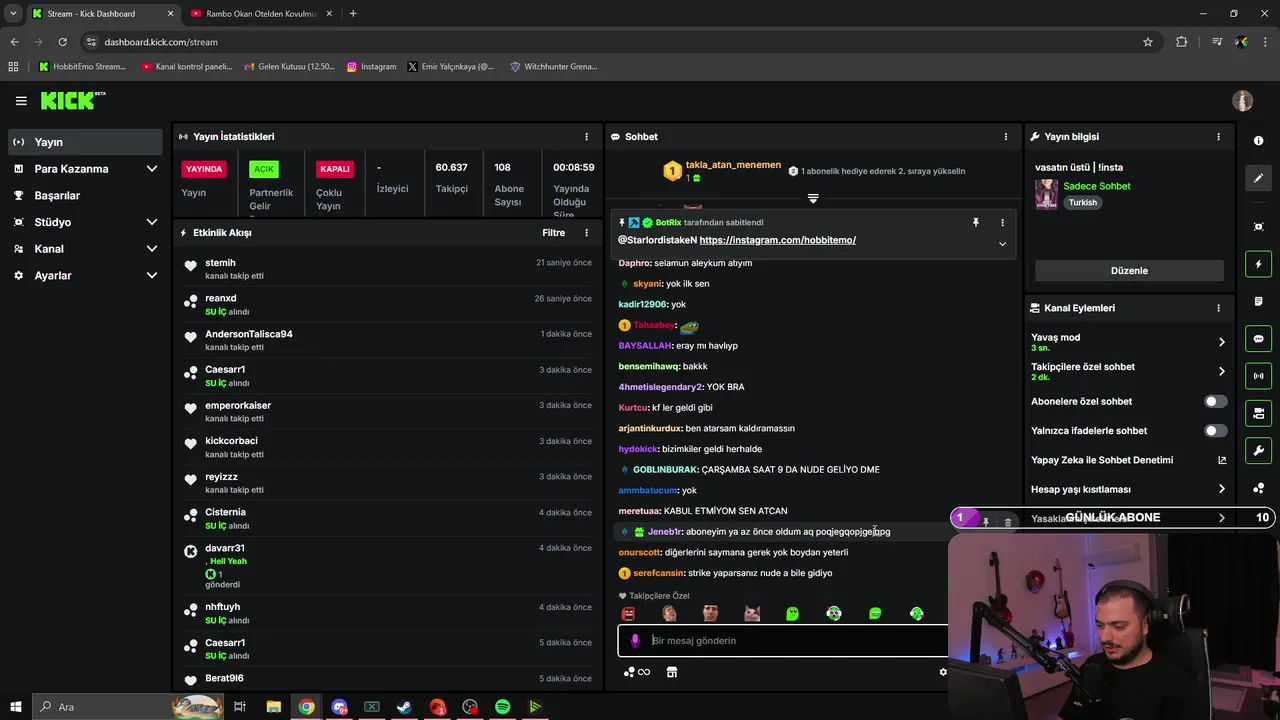Open Sohbet panel options menu
Screen dimensions: 1280x720
pyautogui.click(x=1006, y=137)
